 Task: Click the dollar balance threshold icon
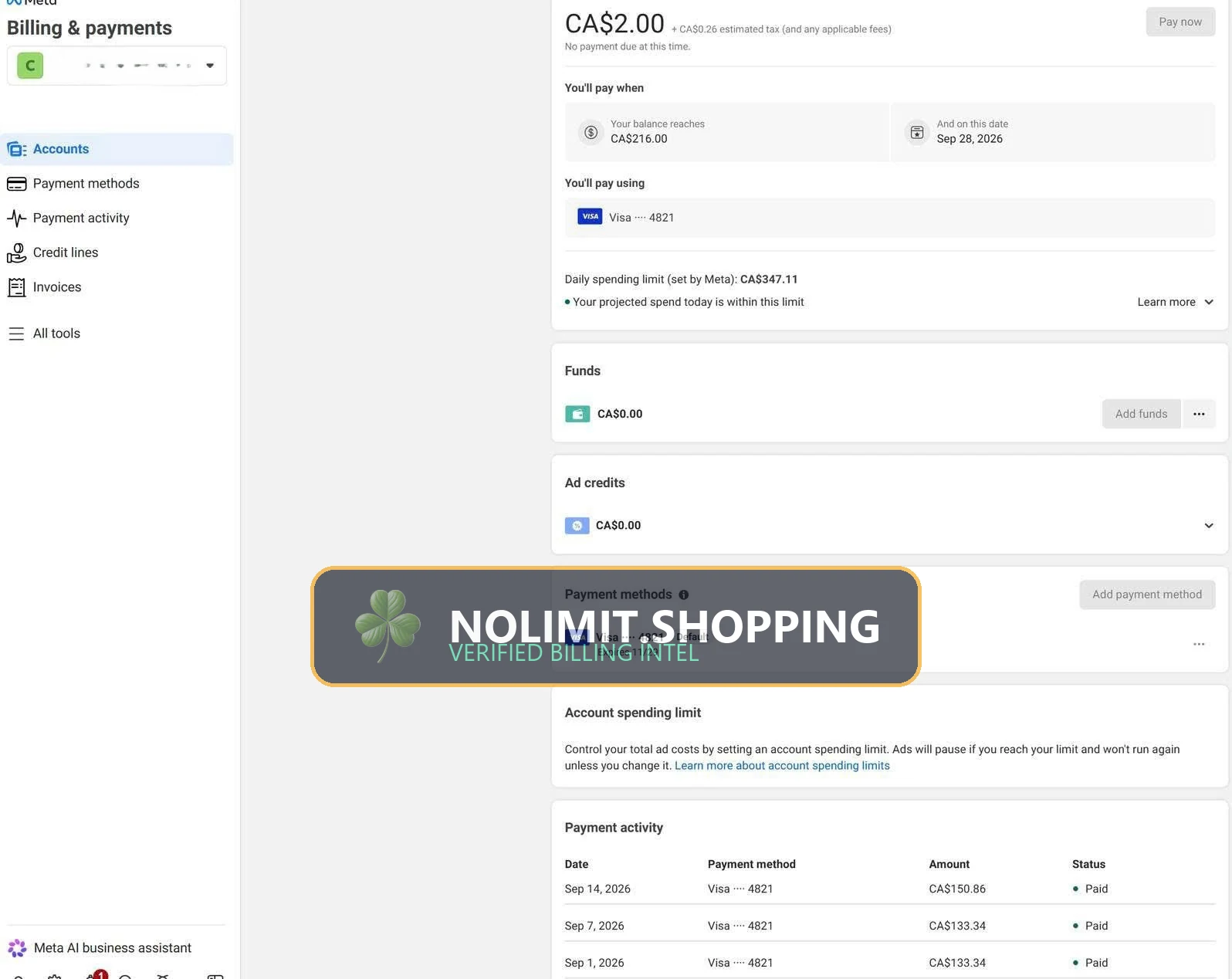point(591,132)
